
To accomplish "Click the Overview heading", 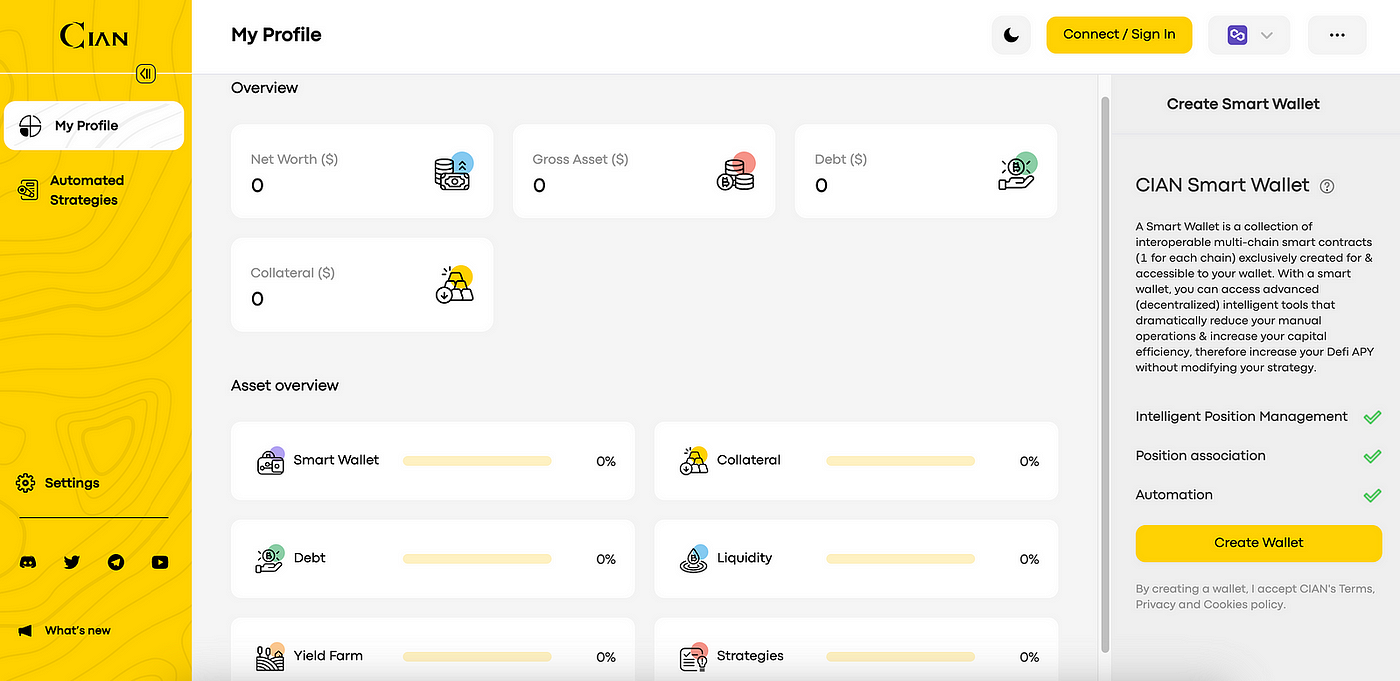I will (x=265, y=88).
